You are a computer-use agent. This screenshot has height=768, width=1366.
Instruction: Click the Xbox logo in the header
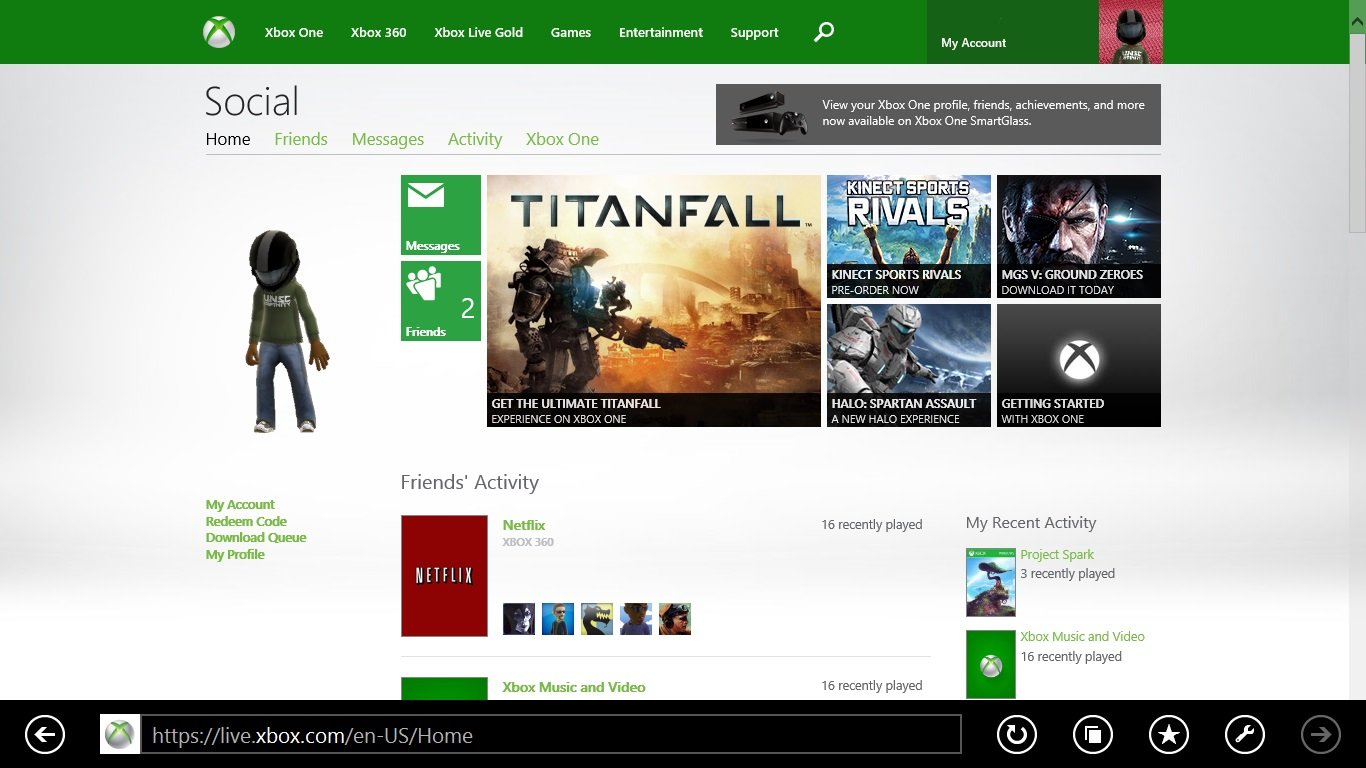[219, 32]
